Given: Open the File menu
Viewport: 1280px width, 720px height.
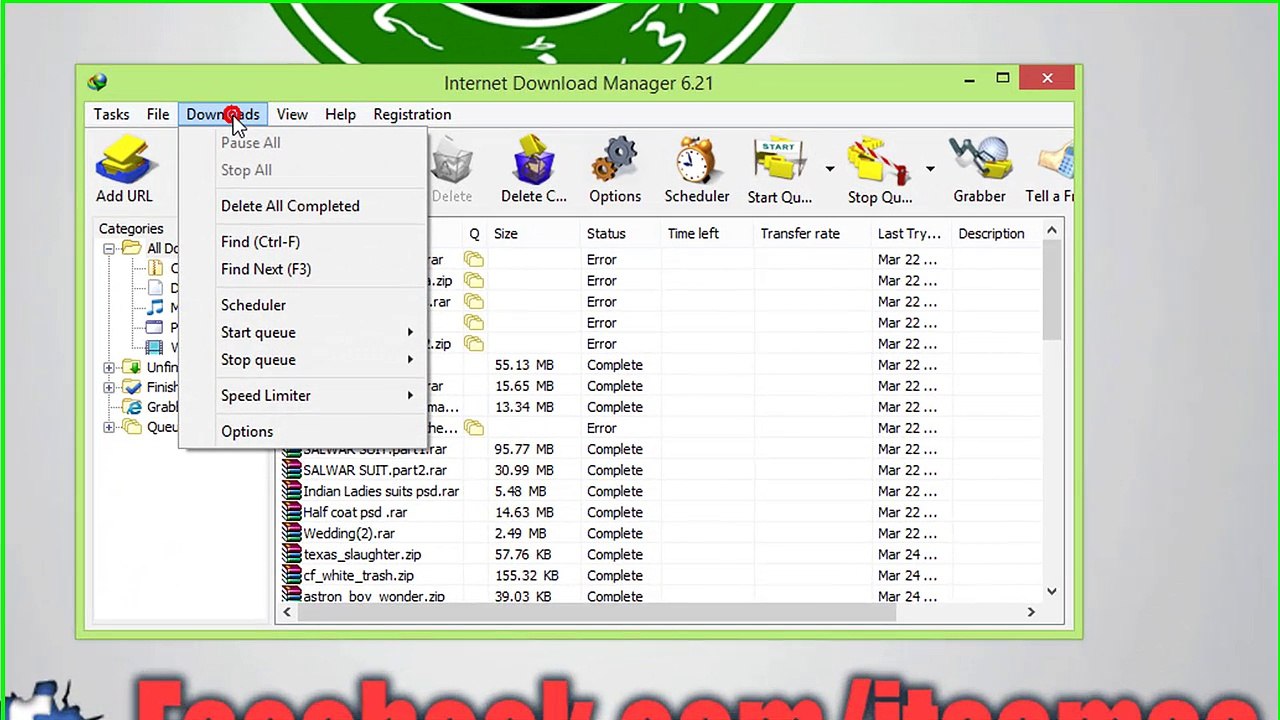Looking at the screenshot, I should point(158,114).
